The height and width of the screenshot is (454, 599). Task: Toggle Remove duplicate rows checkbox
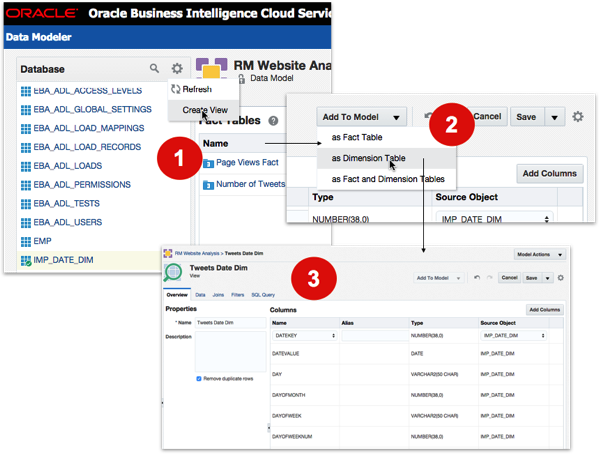[x=199, y=379]
